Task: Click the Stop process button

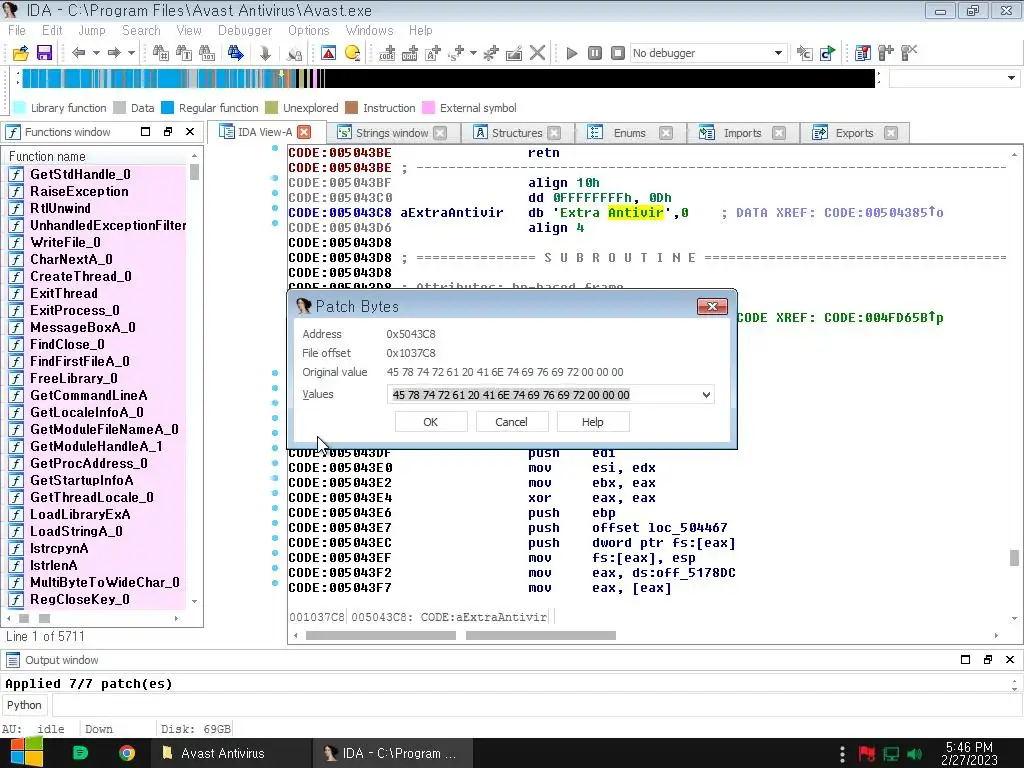Action: pos(617,53)
